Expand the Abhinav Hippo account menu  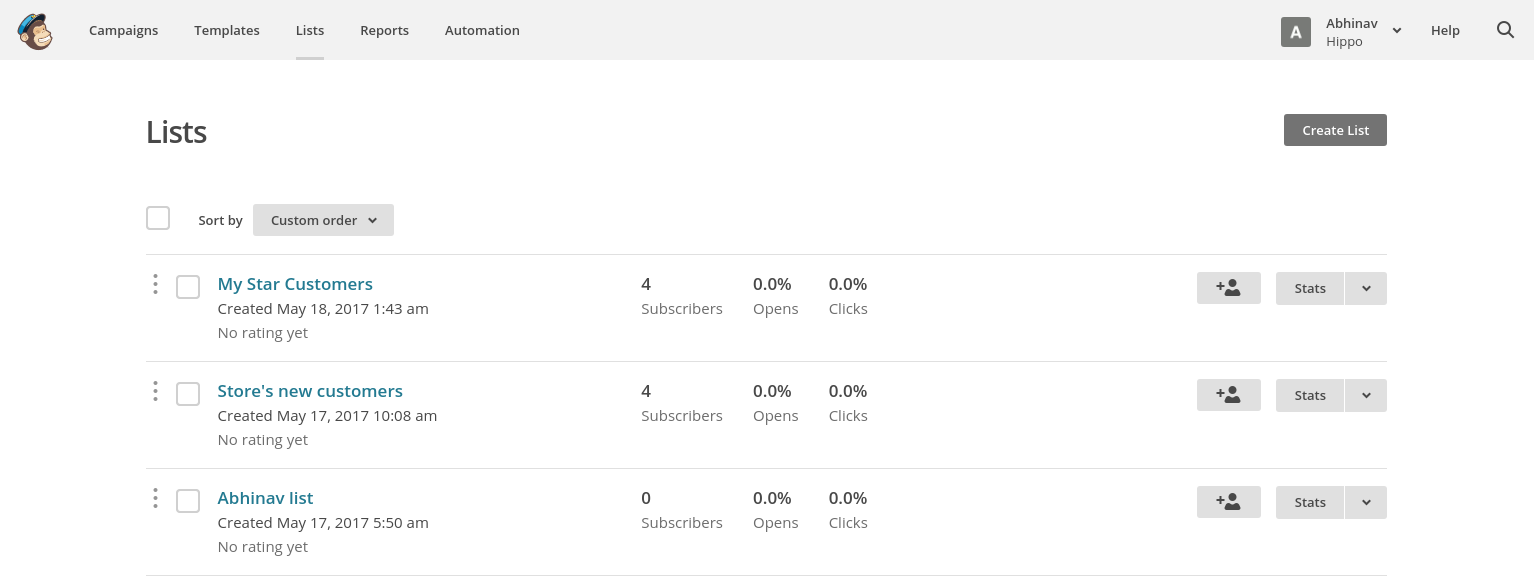coord(1364,31)
